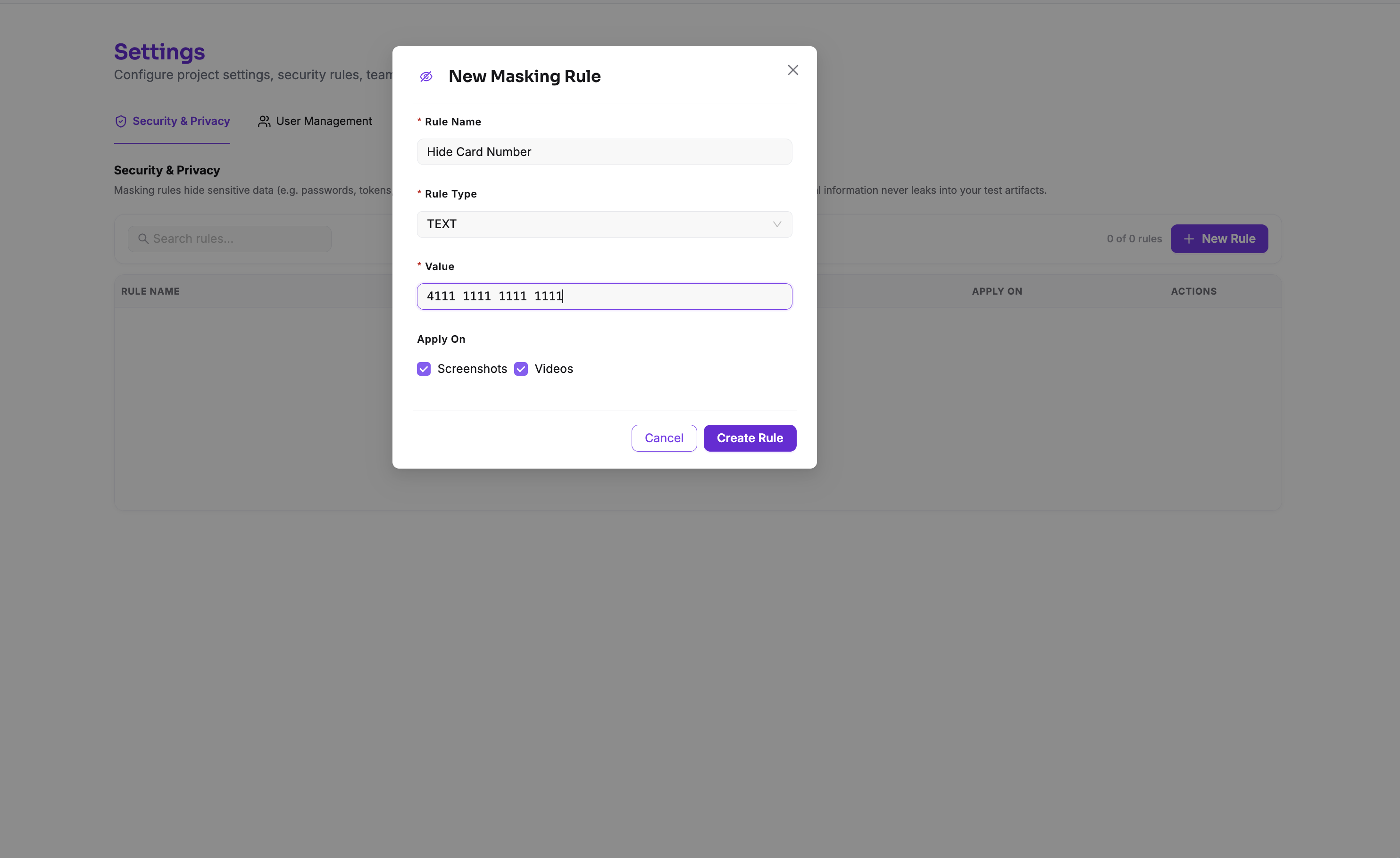
Task: Click the plus icon on New Rule
Action: point(1188,239)
